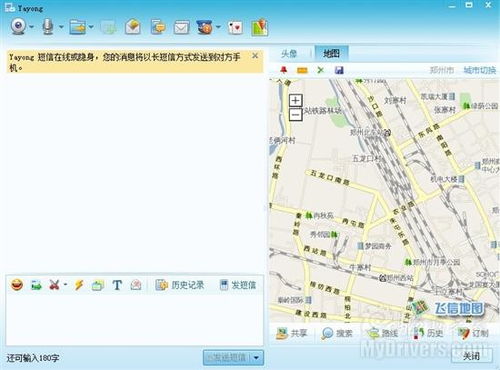
Task: Click the microphone voice chat icon
Action: tap(48, 26)
